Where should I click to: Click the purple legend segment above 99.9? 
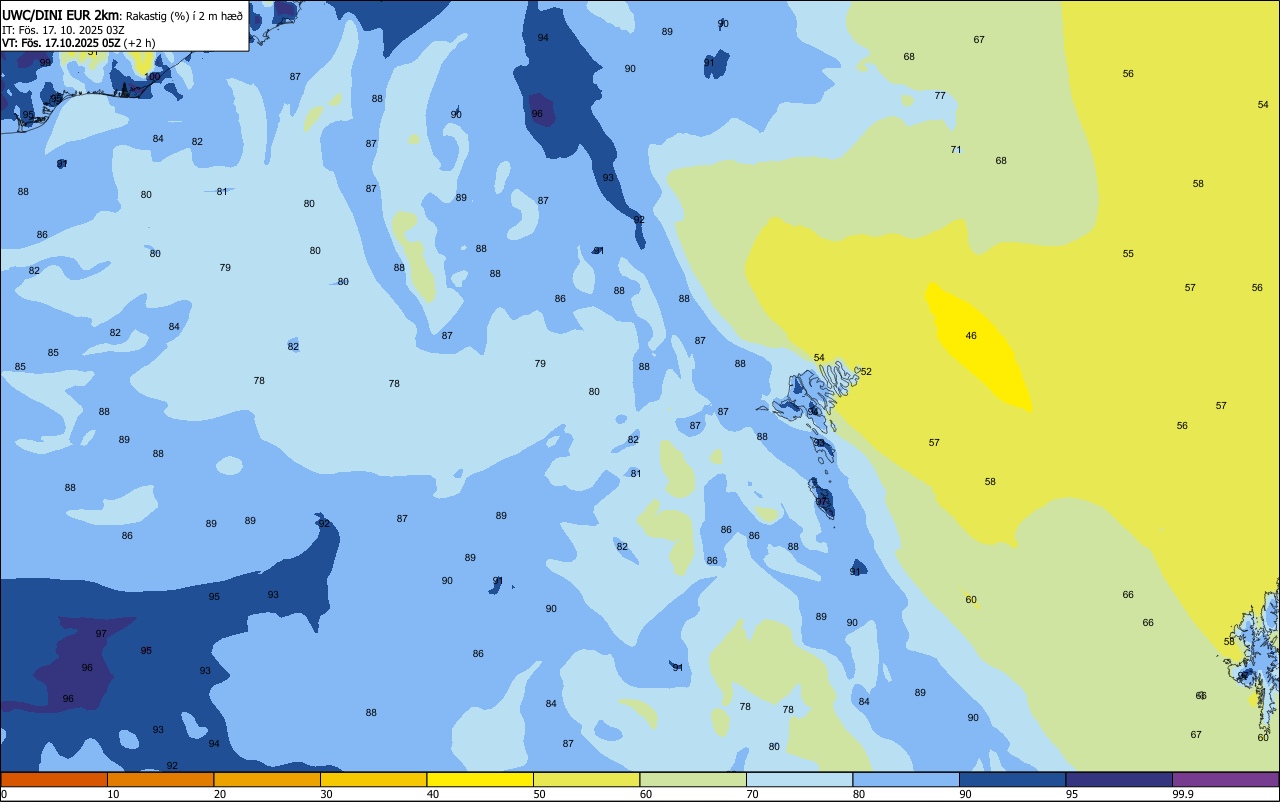coord(1225,779)
